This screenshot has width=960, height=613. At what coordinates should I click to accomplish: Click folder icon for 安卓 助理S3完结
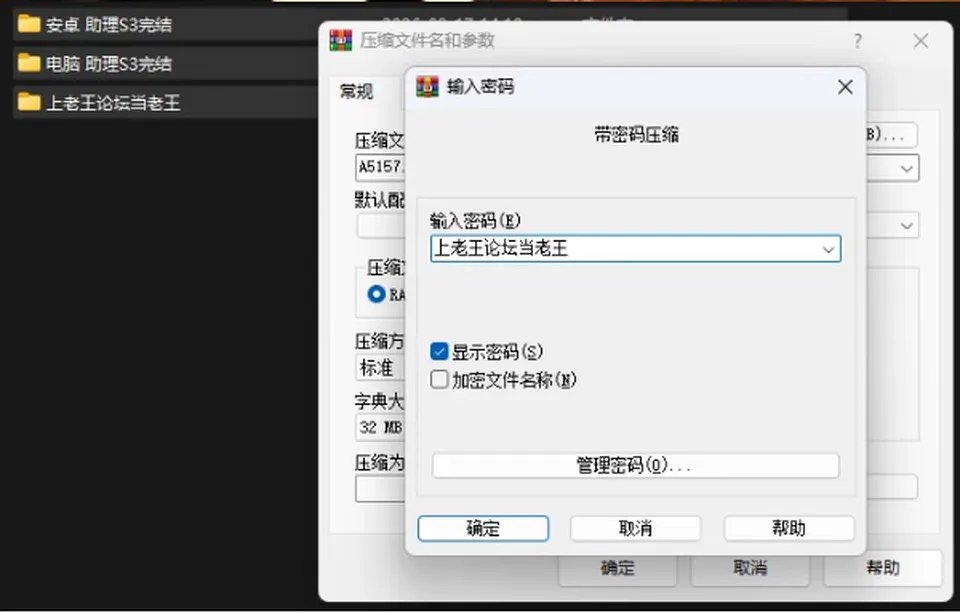[29, 24]
